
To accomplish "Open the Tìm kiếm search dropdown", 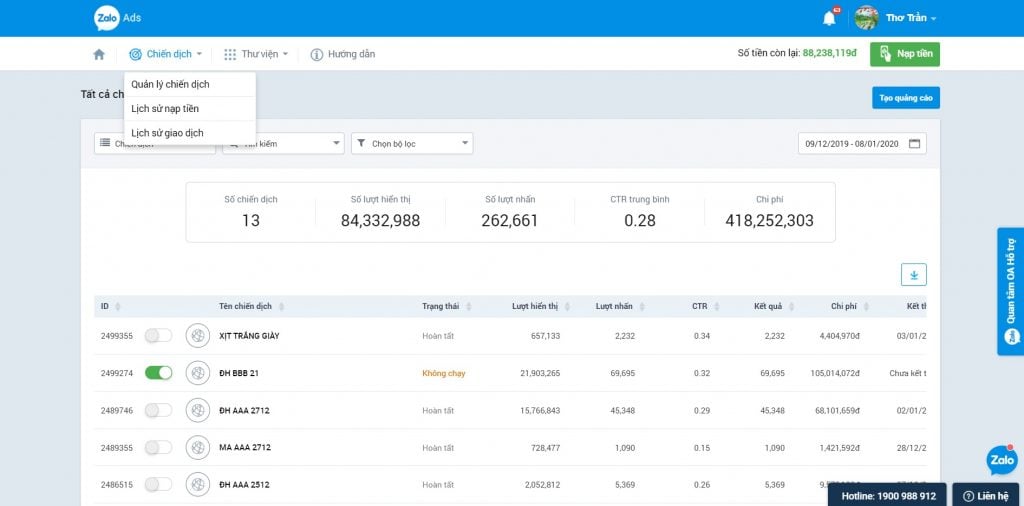I will click(x=283, y=144).
